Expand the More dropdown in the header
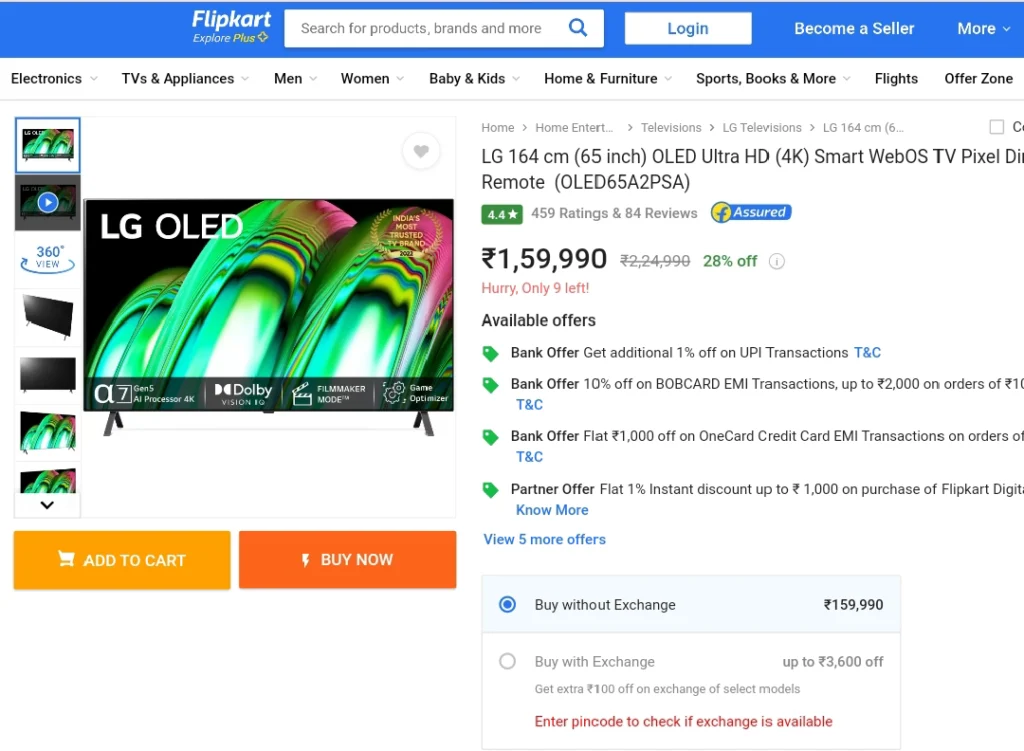Viewport: 1024px width, 751px height. point(983,28)
